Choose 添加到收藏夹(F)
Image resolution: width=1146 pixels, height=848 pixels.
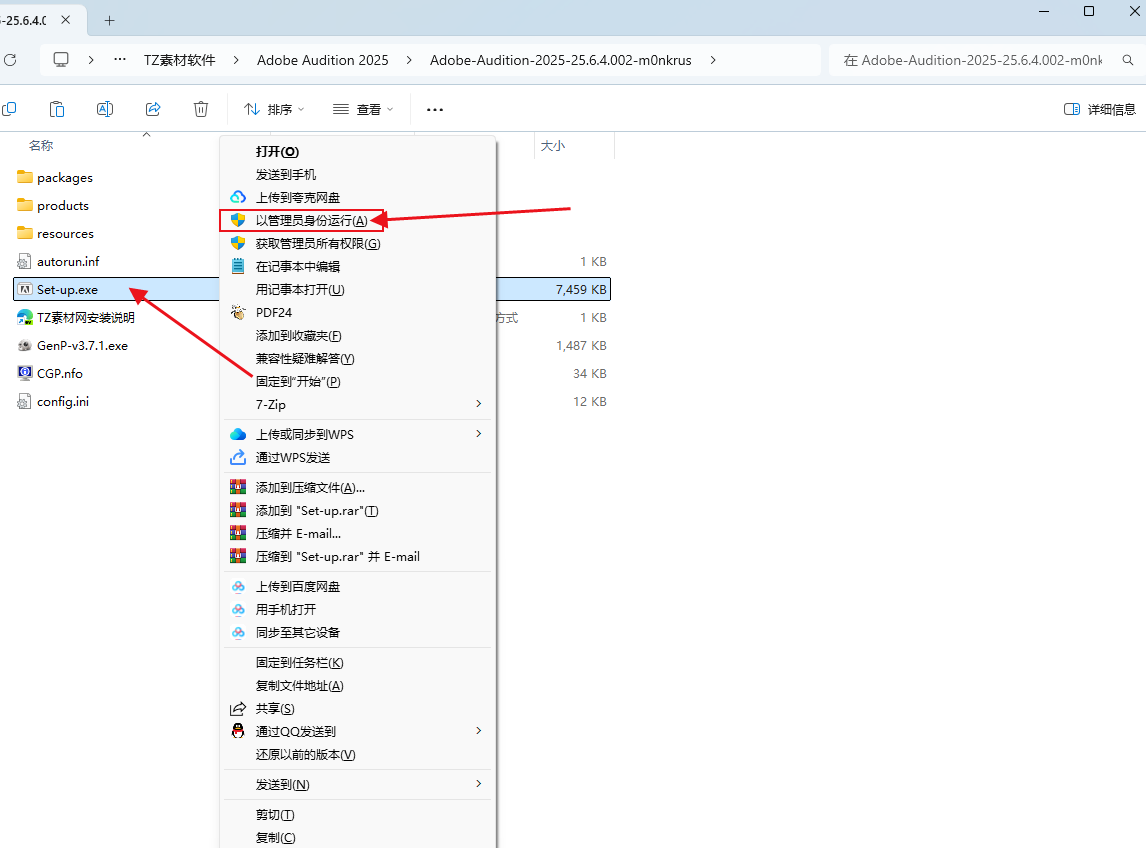pyautogui.click(x=358, y=336)
